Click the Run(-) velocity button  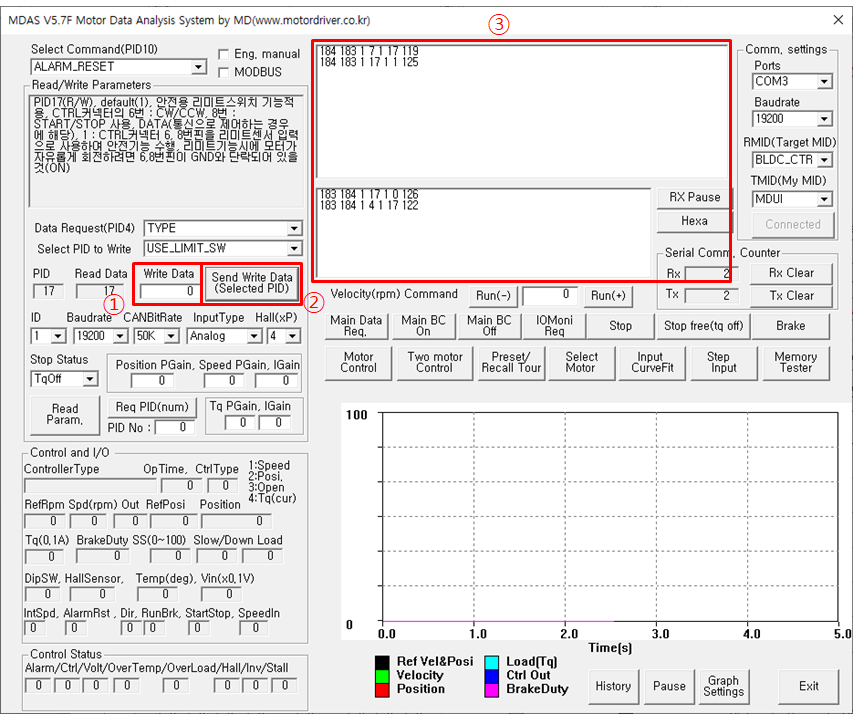pos(493,296)
